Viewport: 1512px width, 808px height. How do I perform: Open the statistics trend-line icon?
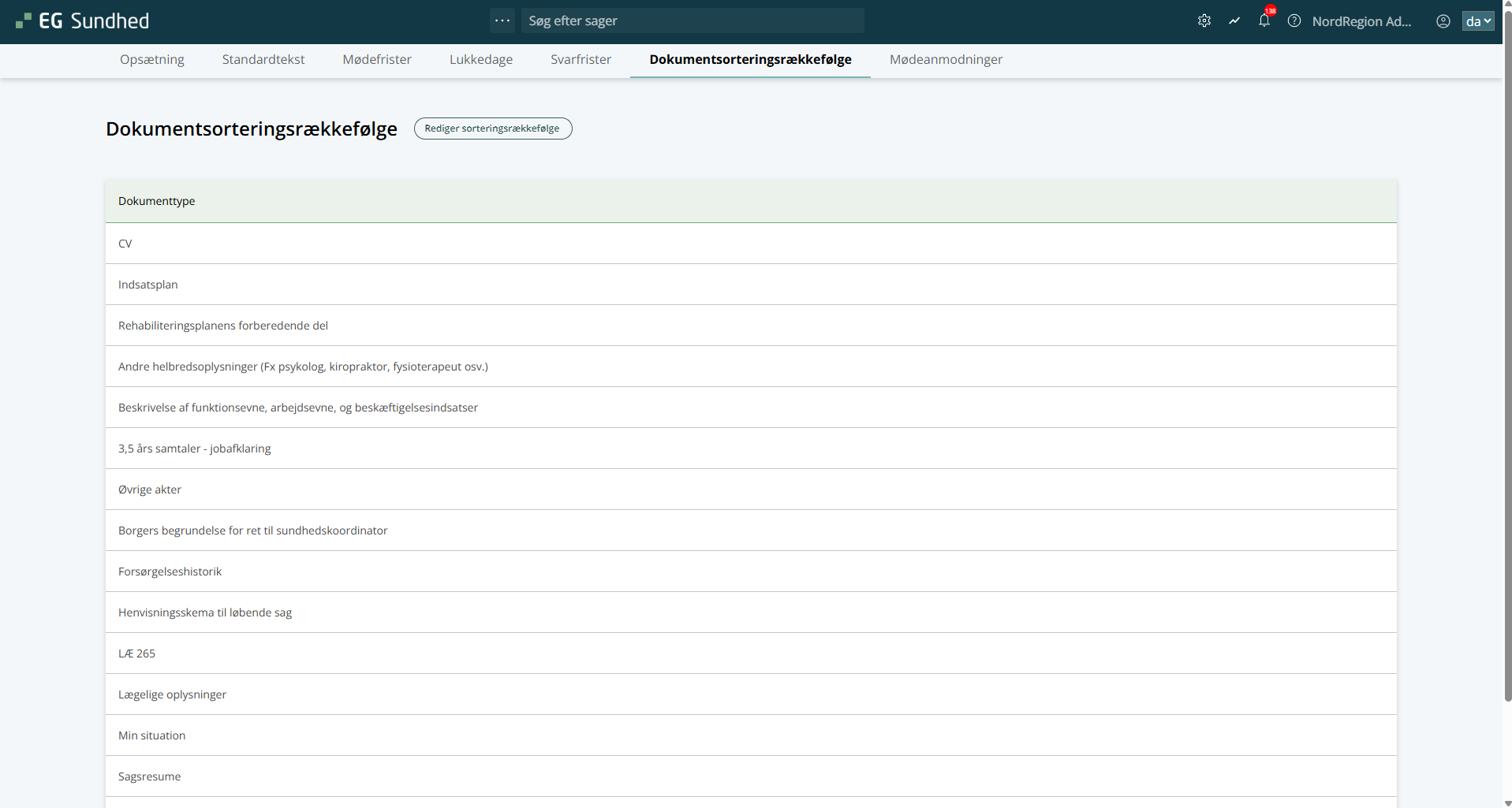(1234, 21)
